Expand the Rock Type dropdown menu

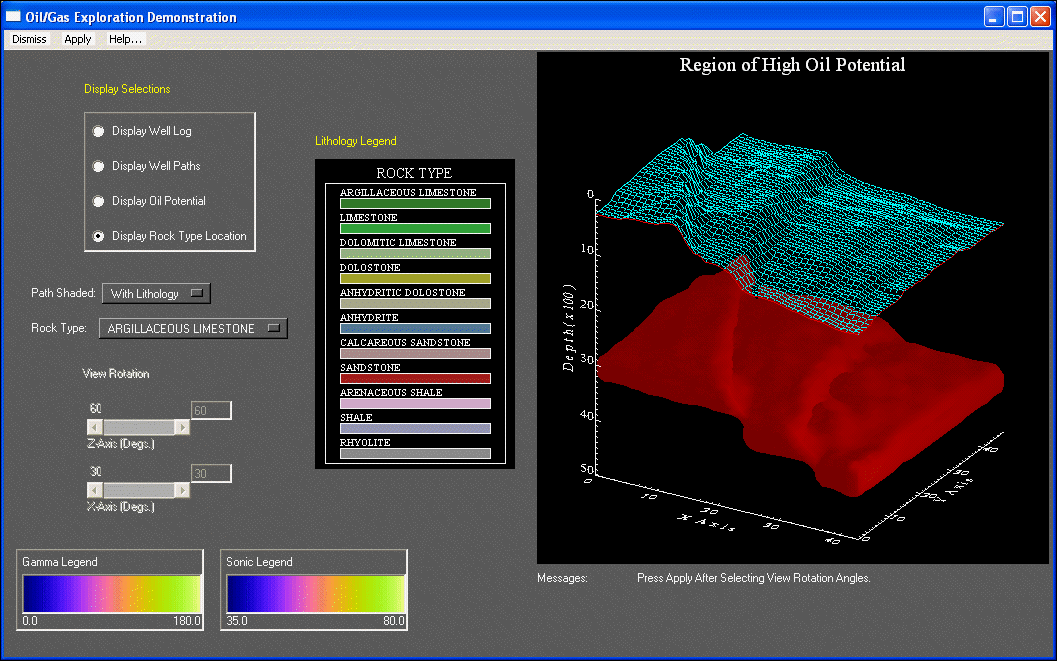tap(193, 328)
